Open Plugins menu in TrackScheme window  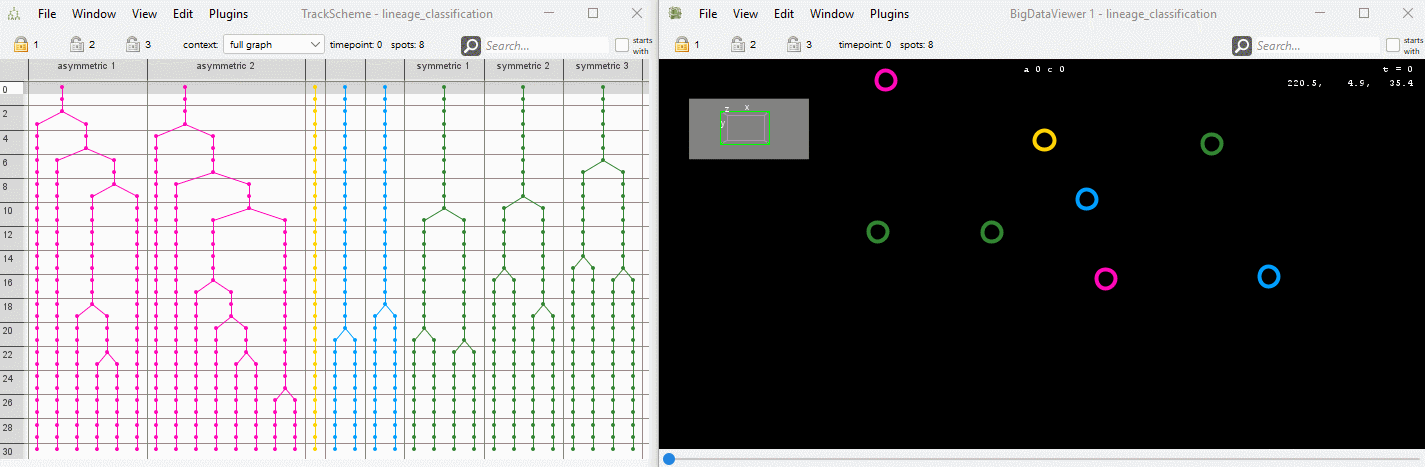coord(229,14)
